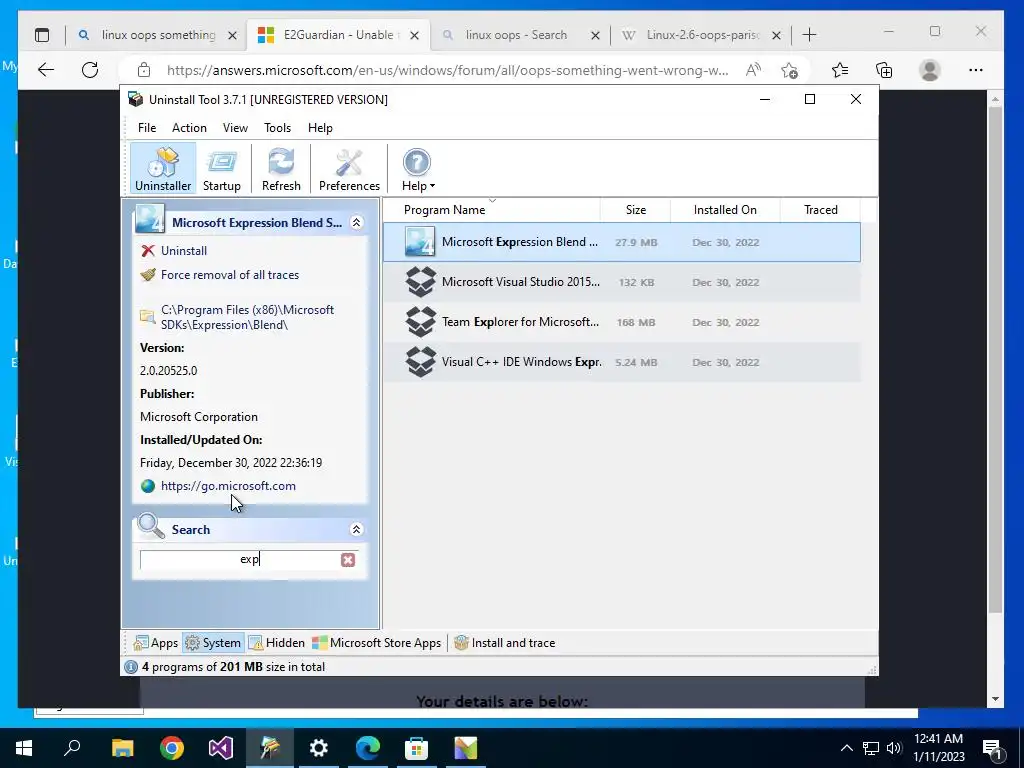Click the volume tray icon

pos(894,748)
